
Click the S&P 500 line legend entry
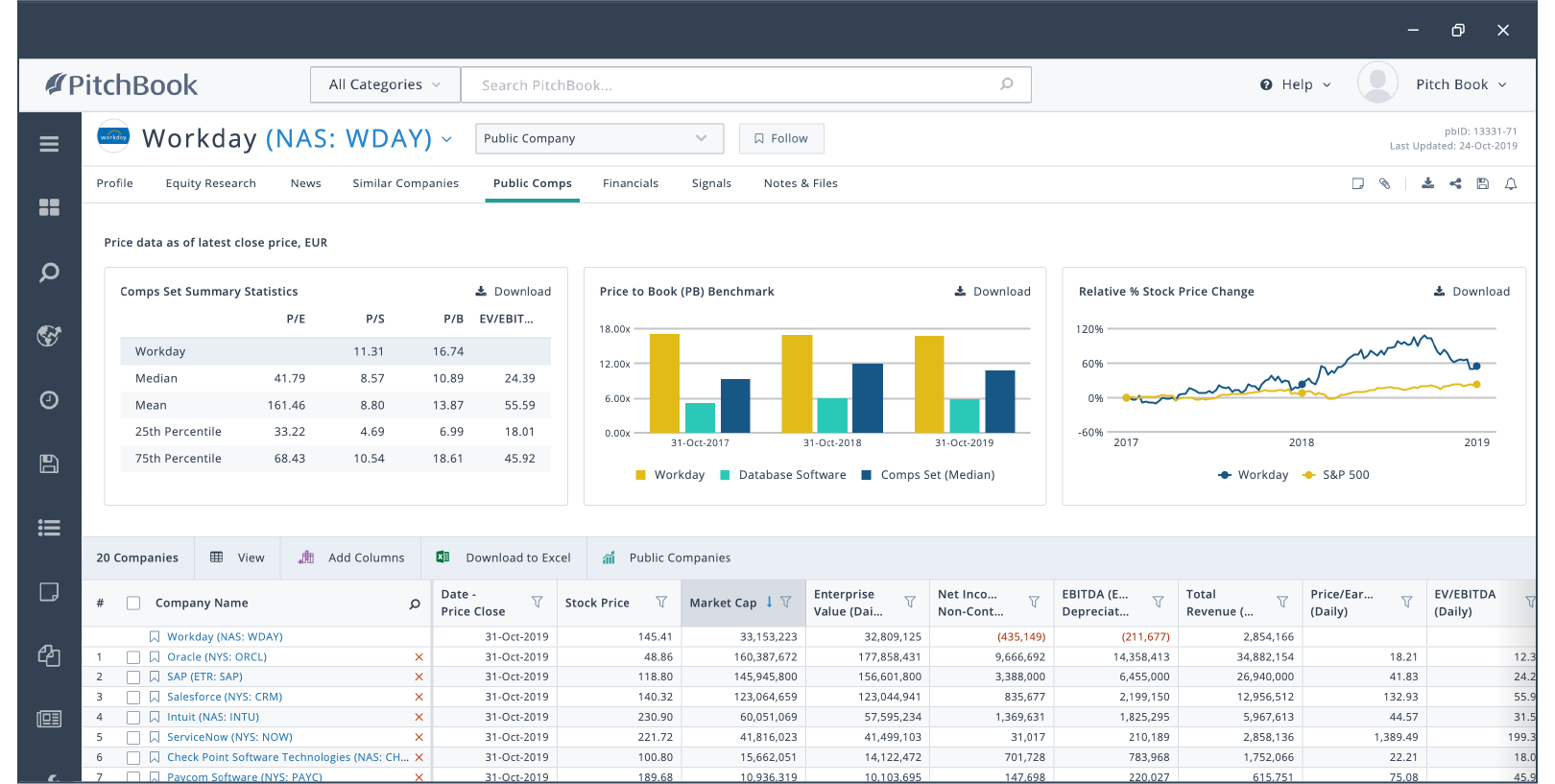tap(1335, 475)
